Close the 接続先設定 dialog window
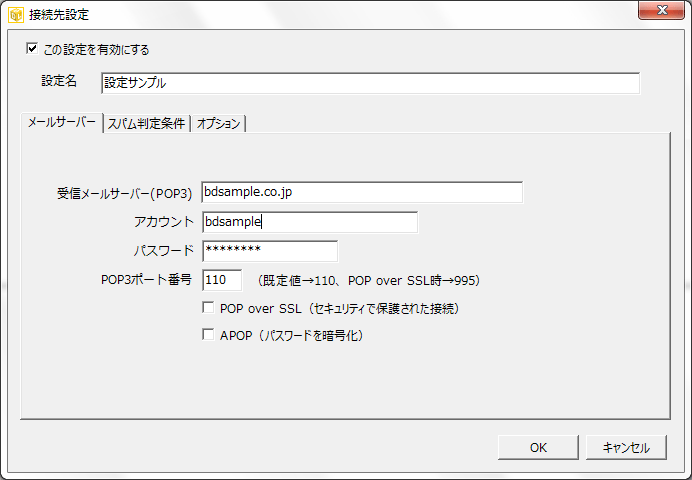The height and width of the screenshot is (480, 692). pyautogui.click(x=661, y=10)
